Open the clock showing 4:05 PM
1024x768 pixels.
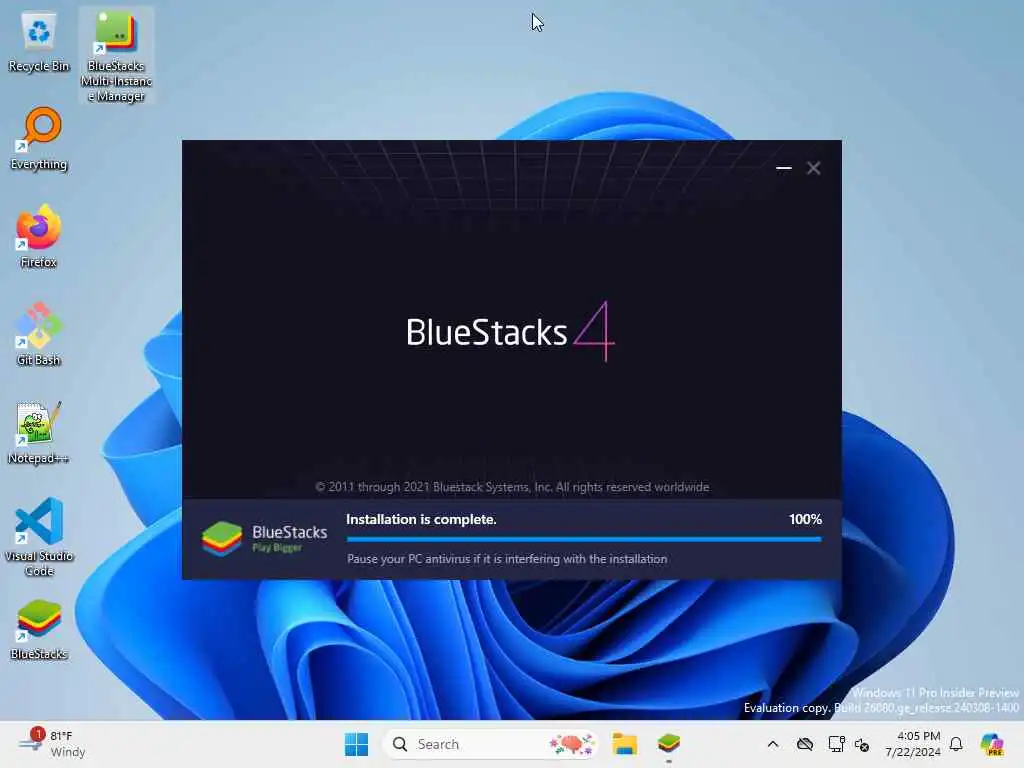(x=912, y=744)
